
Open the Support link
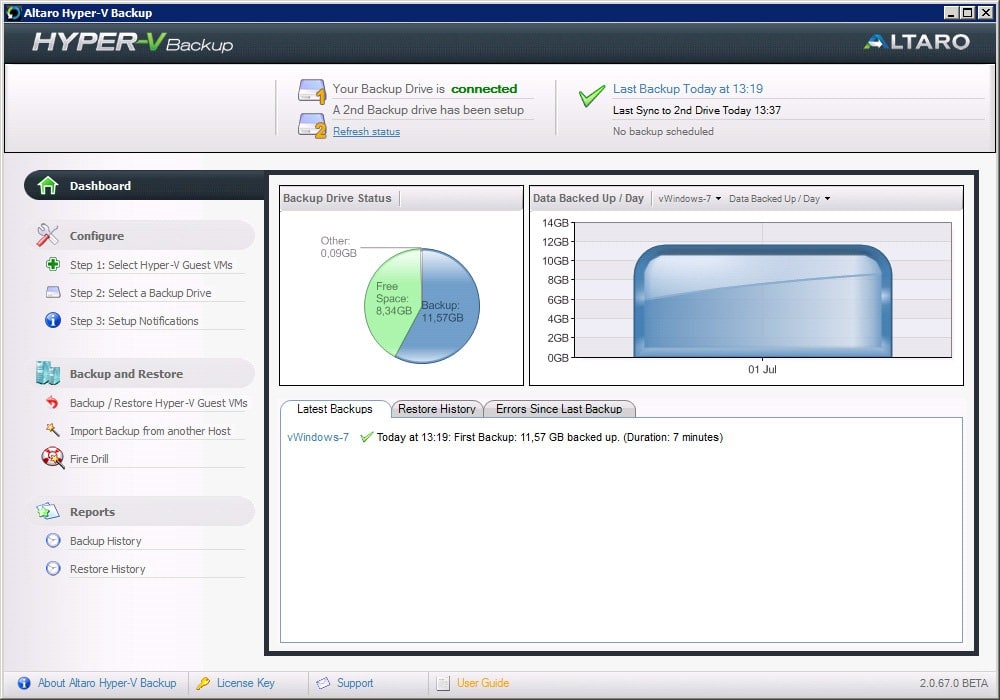pyautogui.click(x=355, y=683)
